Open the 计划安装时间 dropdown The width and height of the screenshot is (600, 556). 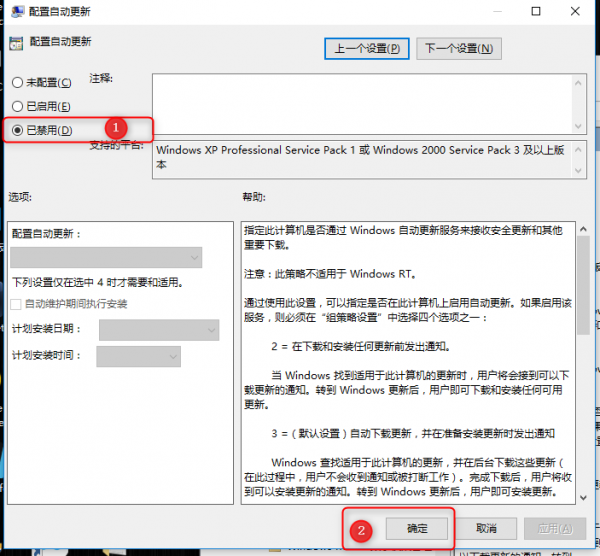click(139, 356)
